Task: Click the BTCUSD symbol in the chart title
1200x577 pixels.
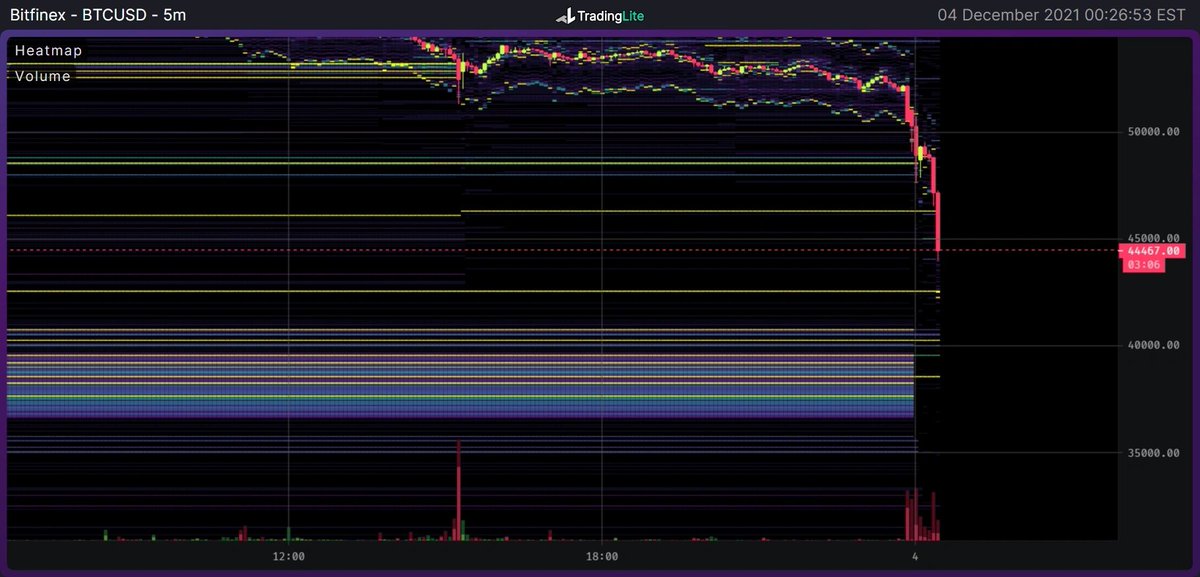Action: (x=115, y=15)
